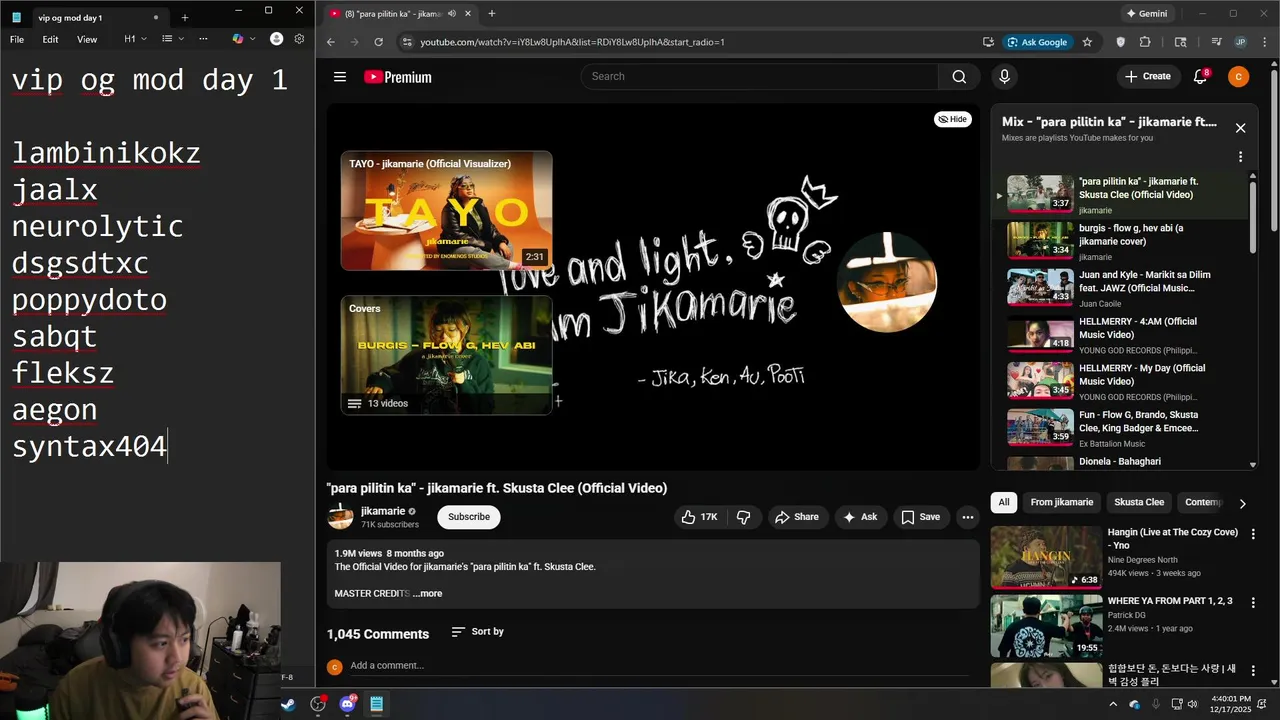Play HELLMERRY 4:AM in Mix list
1280x720 pixels.
pyautogui.click(x=1120, y=336)
